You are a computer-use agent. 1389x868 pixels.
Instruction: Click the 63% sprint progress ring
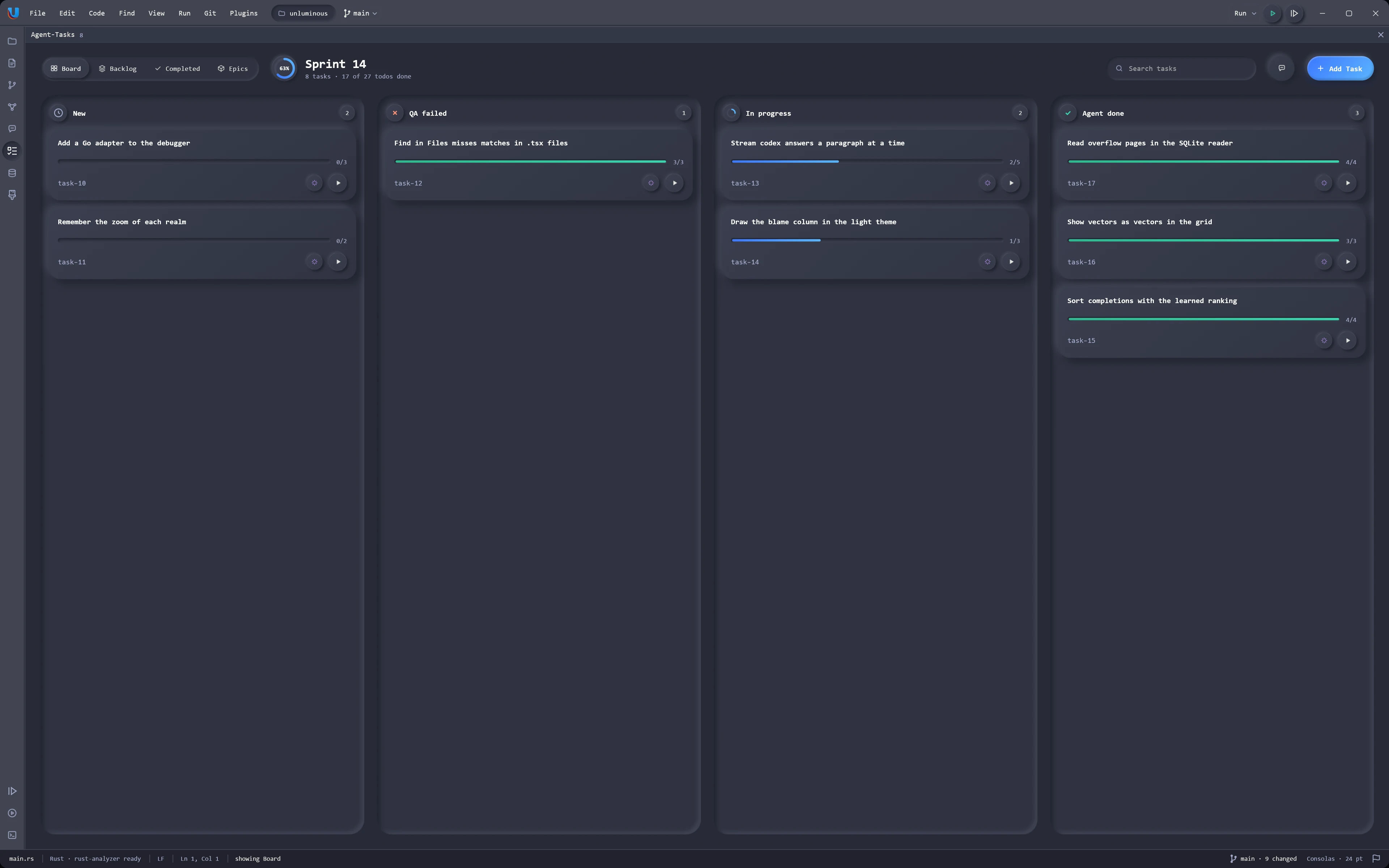click(x=284, y=68)
